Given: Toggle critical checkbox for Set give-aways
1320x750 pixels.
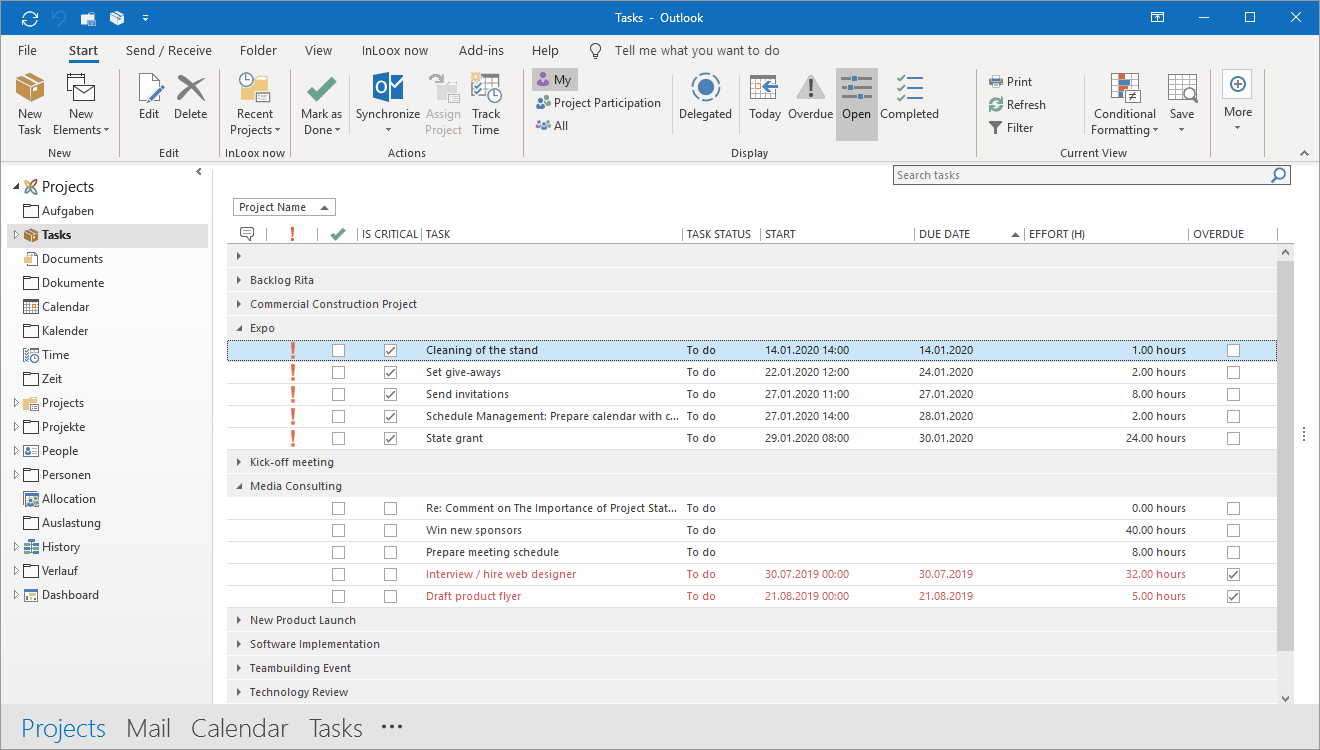Looking at the screenshot, I should (x=390, y=372).
